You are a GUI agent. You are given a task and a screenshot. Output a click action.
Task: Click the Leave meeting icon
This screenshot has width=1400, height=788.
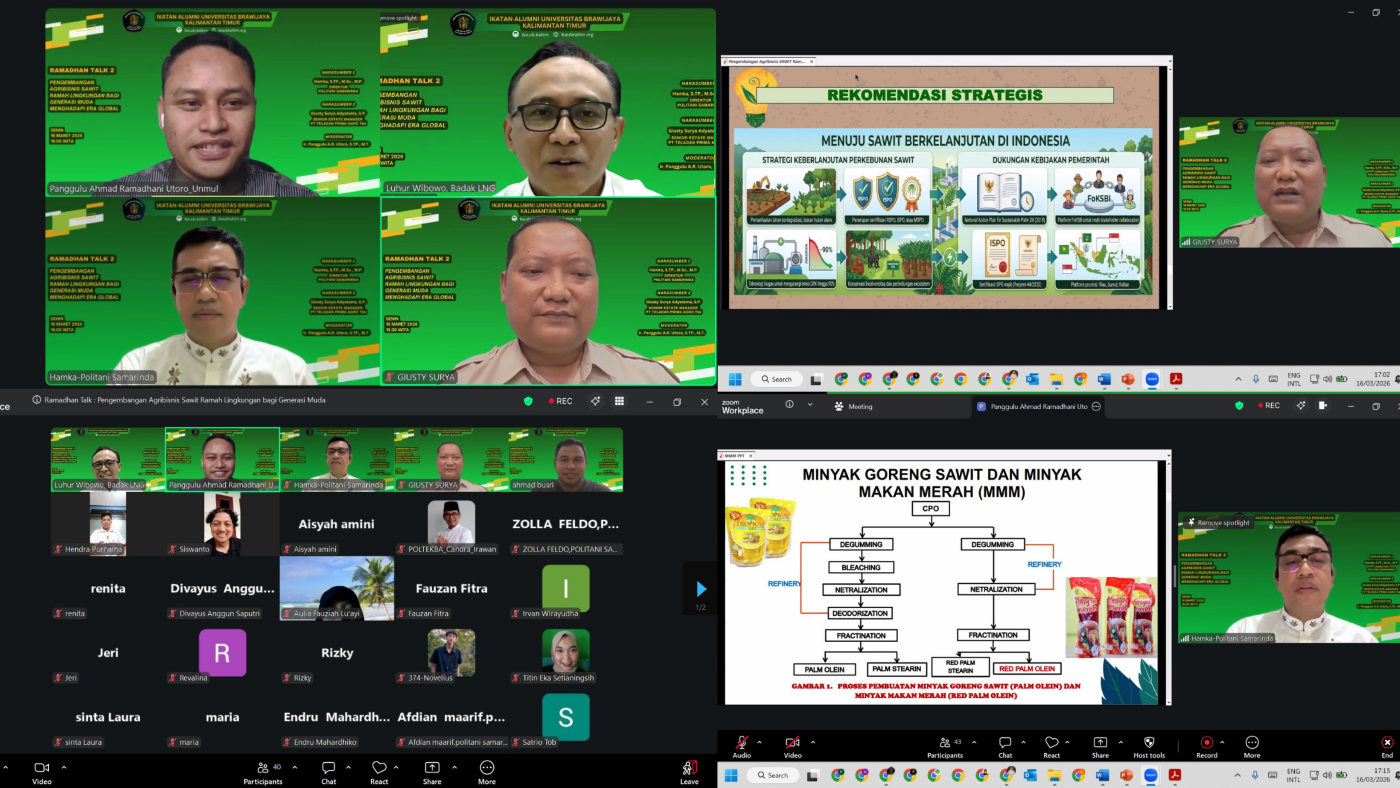689,768
